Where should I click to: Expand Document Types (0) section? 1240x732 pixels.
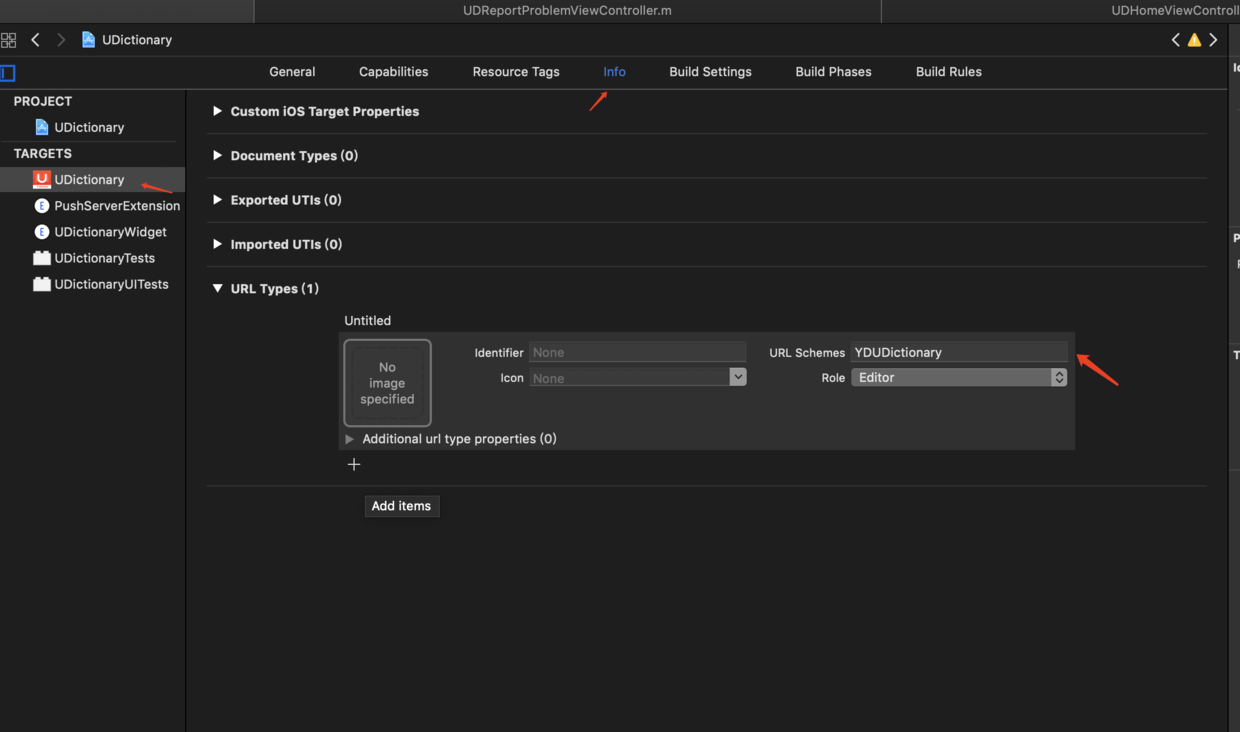point(217,155)
